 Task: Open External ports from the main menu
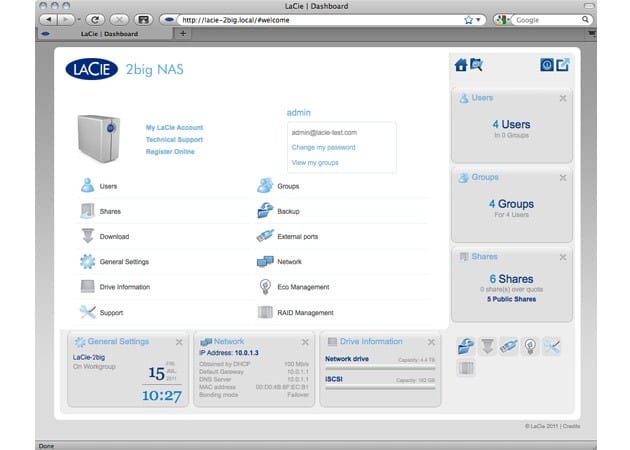click(x=297, y=237)
